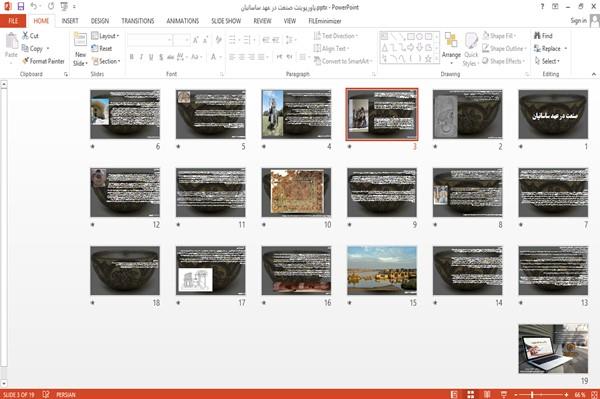Open Shape Effects dropdown

504,61
